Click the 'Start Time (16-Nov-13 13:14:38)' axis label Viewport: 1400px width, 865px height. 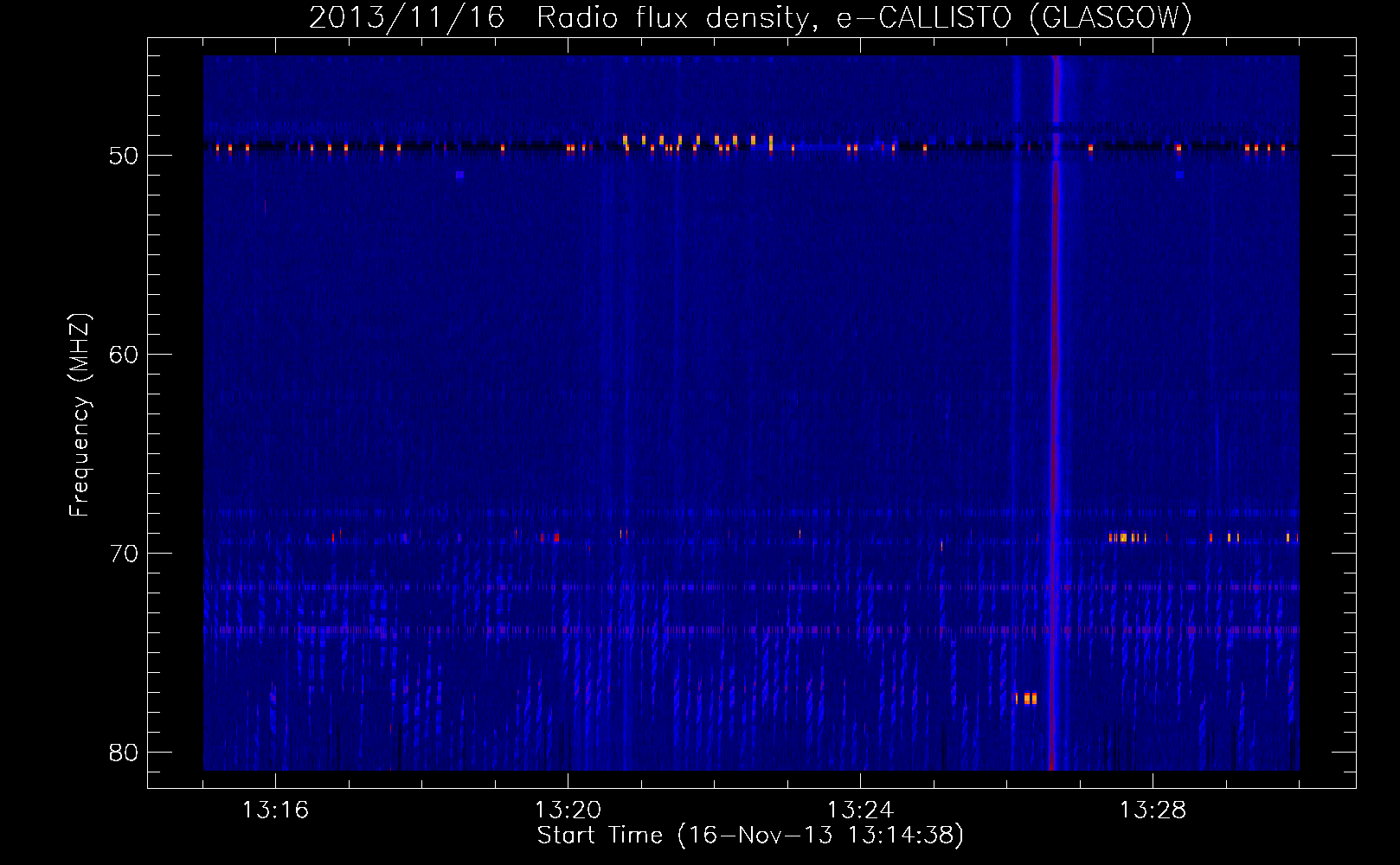(x=750, y=836)
